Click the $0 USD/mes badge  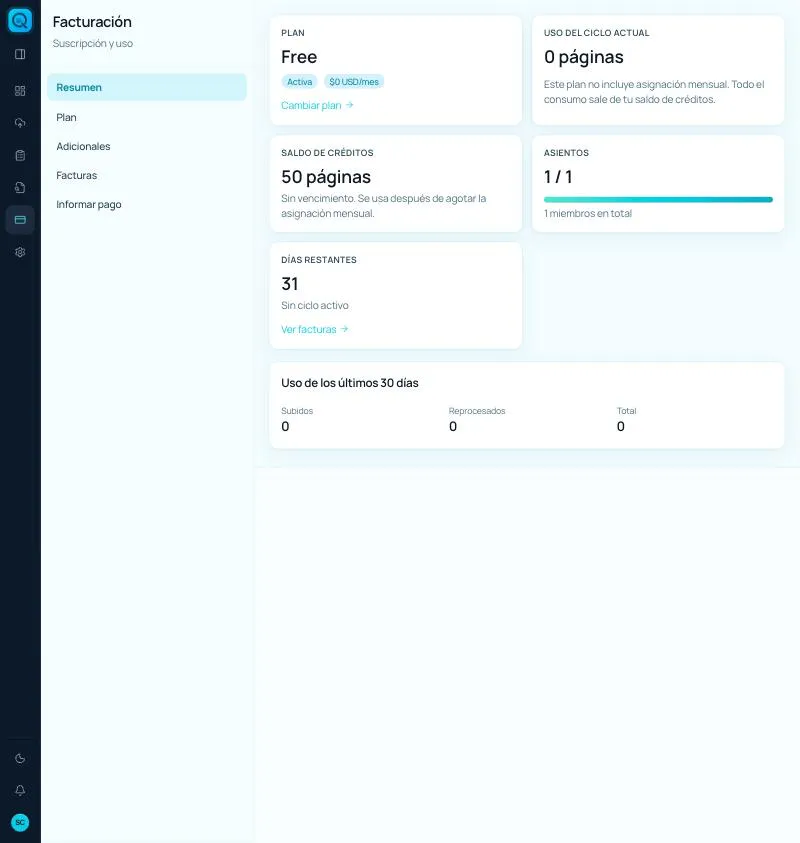tap(354, 82)
